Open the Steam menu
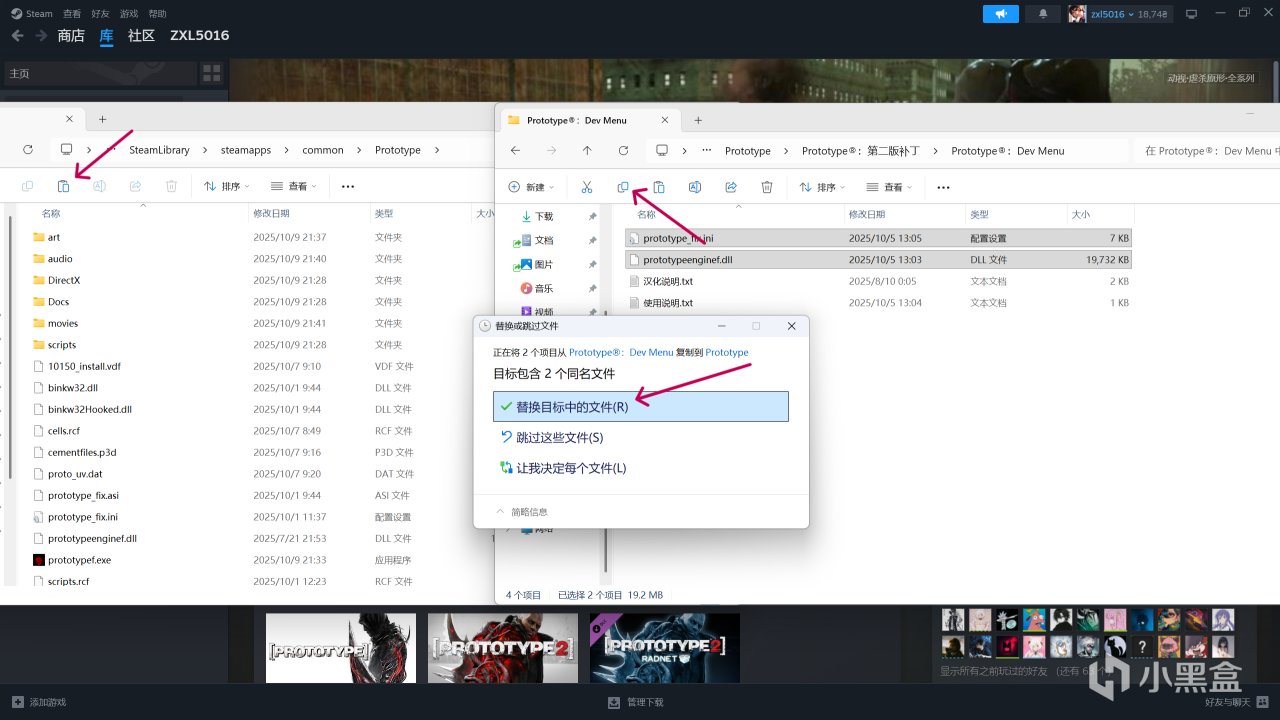1280x720 pixels. [32, 14]
